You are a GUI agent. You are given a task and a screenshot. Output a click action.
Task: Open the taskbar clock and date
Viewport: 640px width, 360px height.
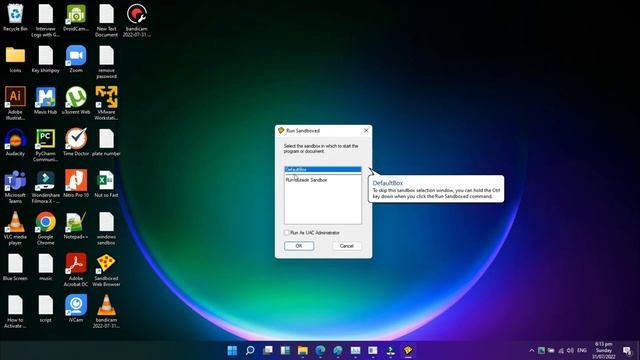(x=604, y=350)
